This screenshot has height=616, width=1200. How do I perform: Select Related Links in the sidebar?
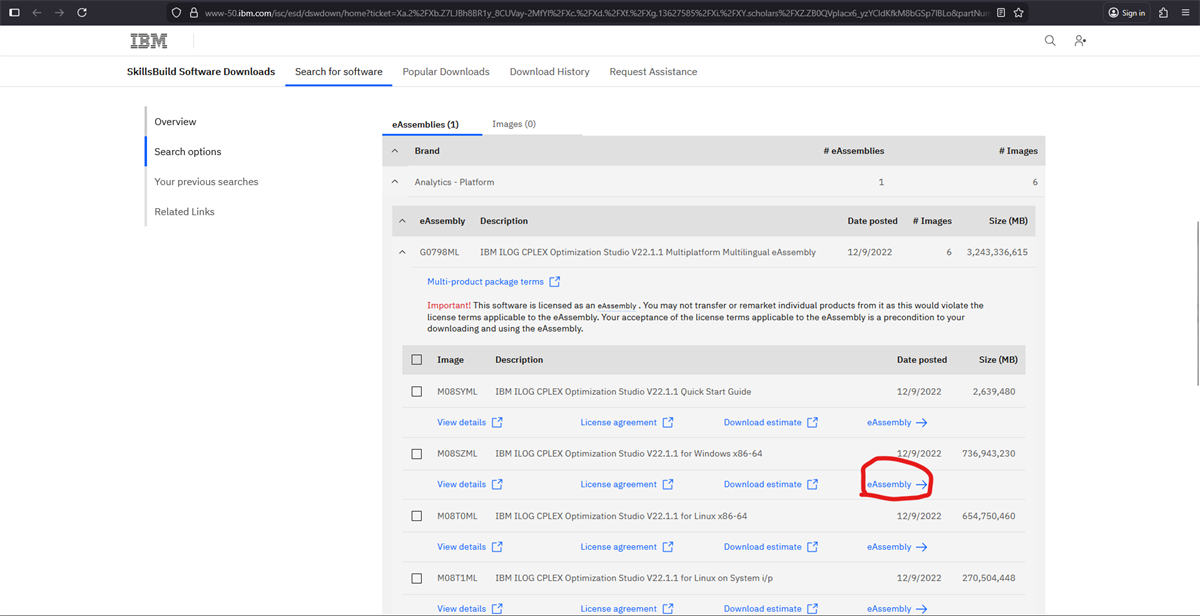[x=185, y=212]
